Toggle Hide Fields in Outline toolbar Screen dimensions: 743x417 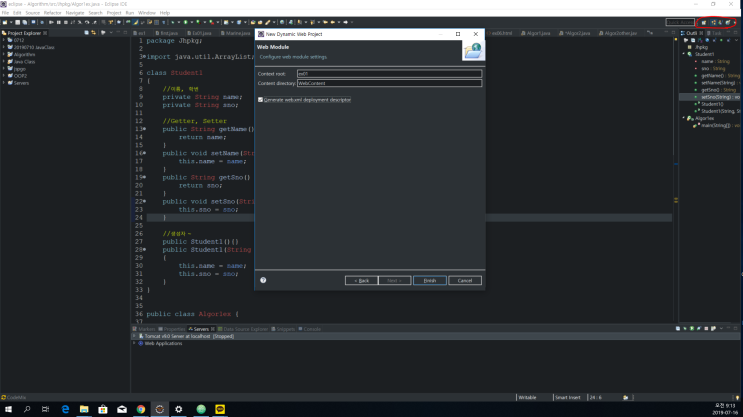tap(707, 40)
